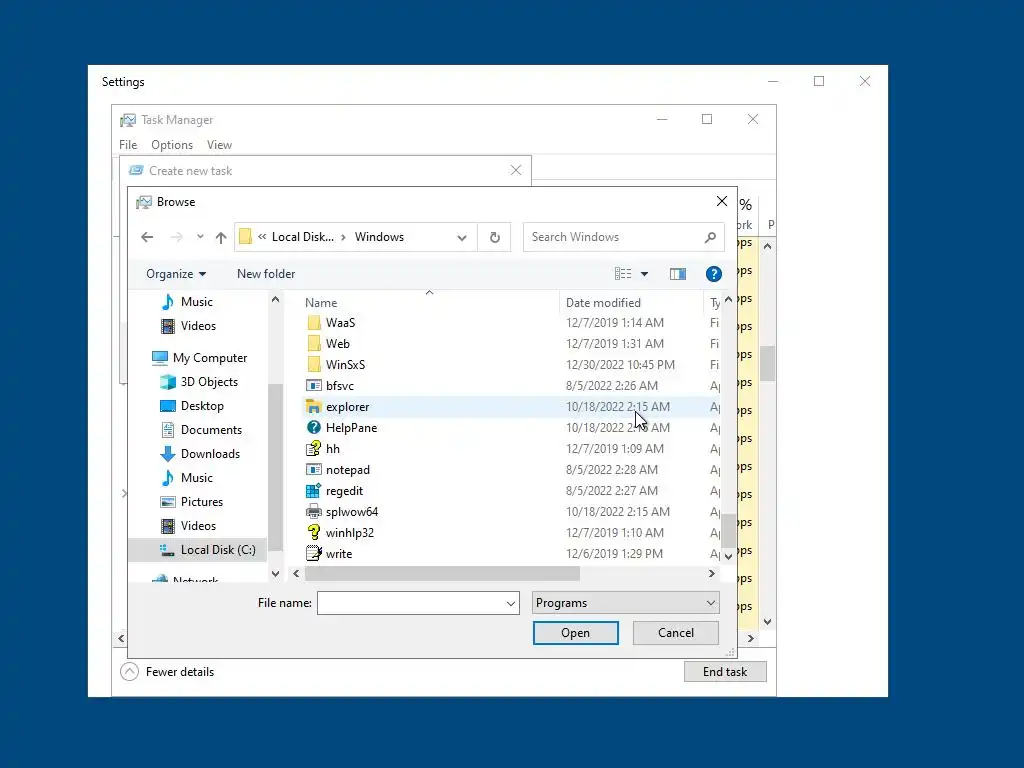Click End task in Task Manager

coord(725,671)
